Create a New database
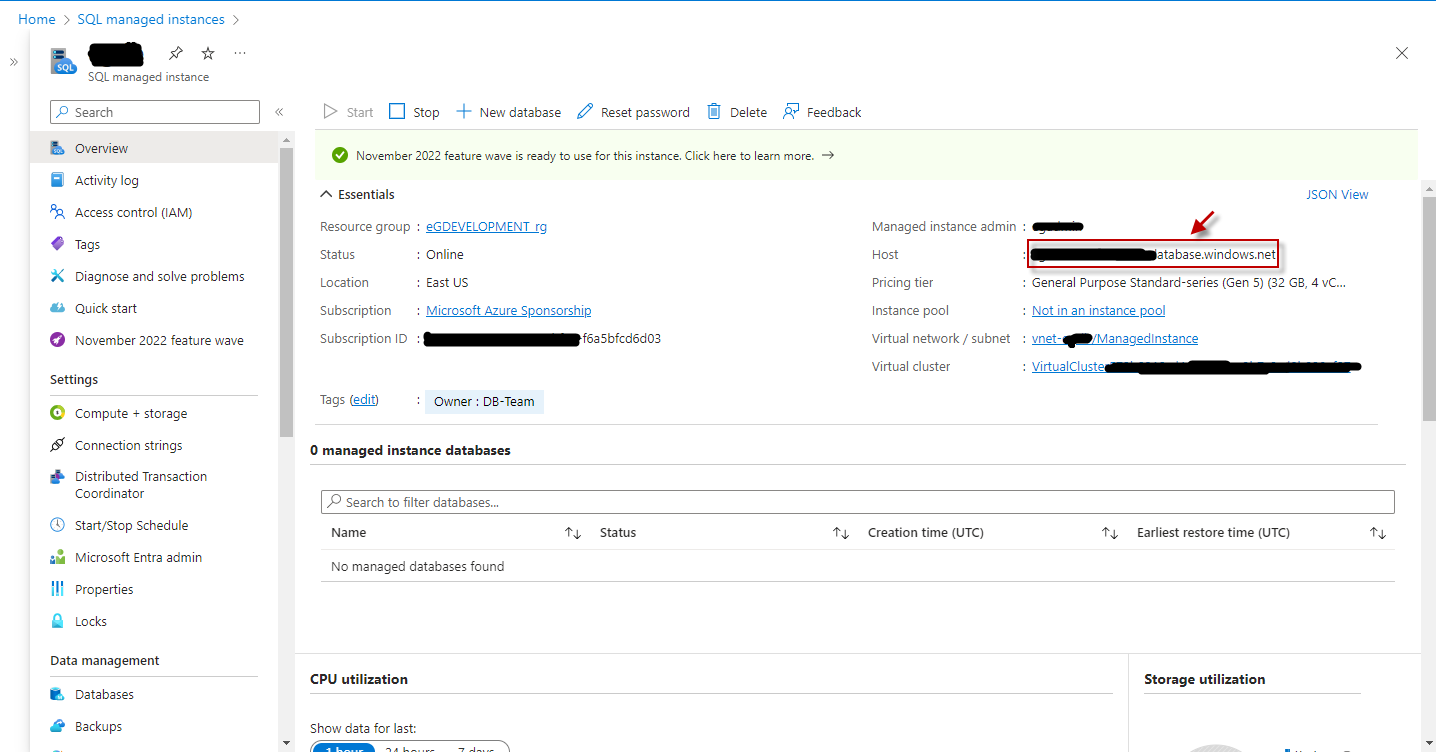This screenshot has height=752, width=1436. coord(508,112)
